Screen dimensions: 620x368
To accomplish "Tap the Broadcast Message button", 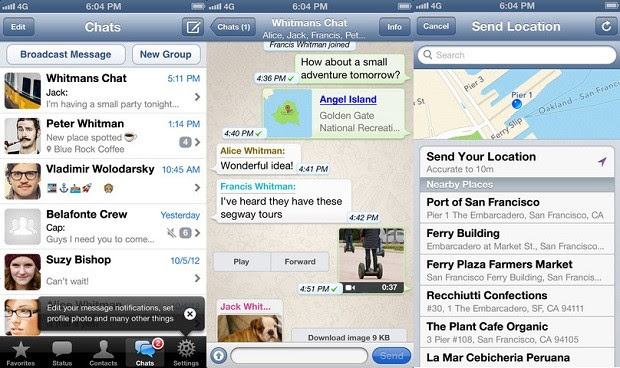I will coord(66,55).
